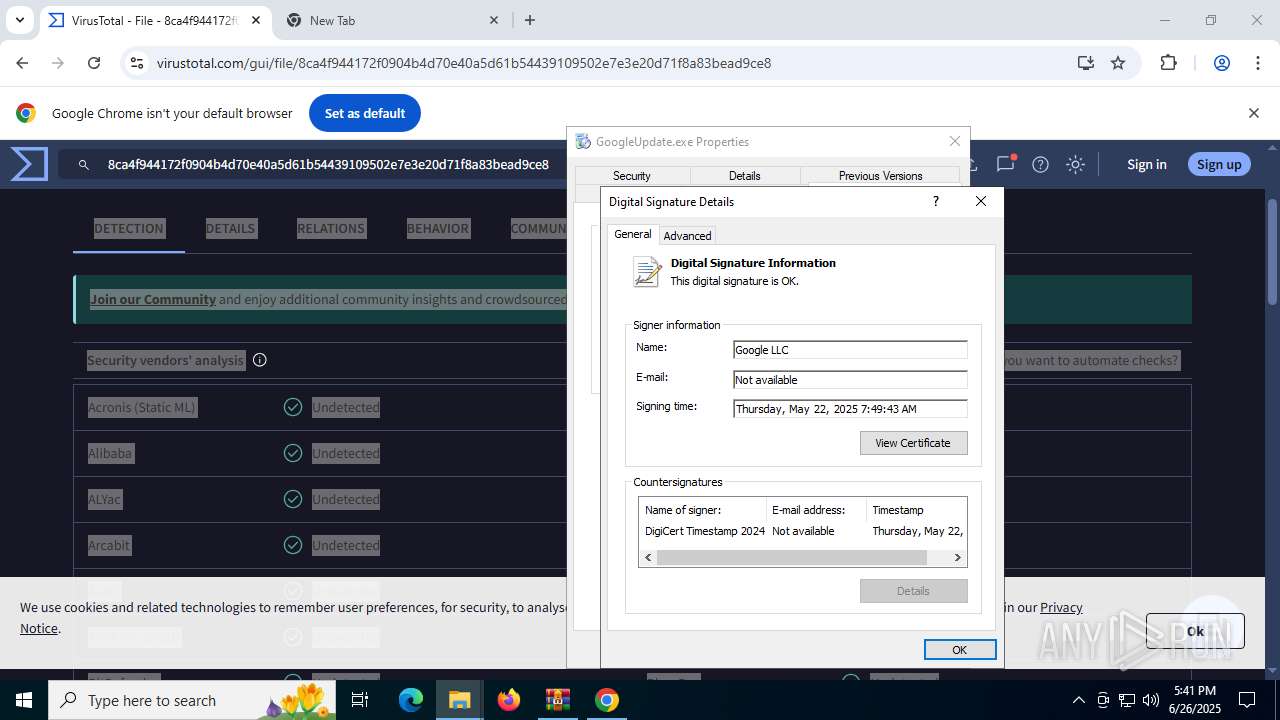Close the New Tab browser tab
1280x720 pixels.
pyautogui.click(x=494, y=20)
